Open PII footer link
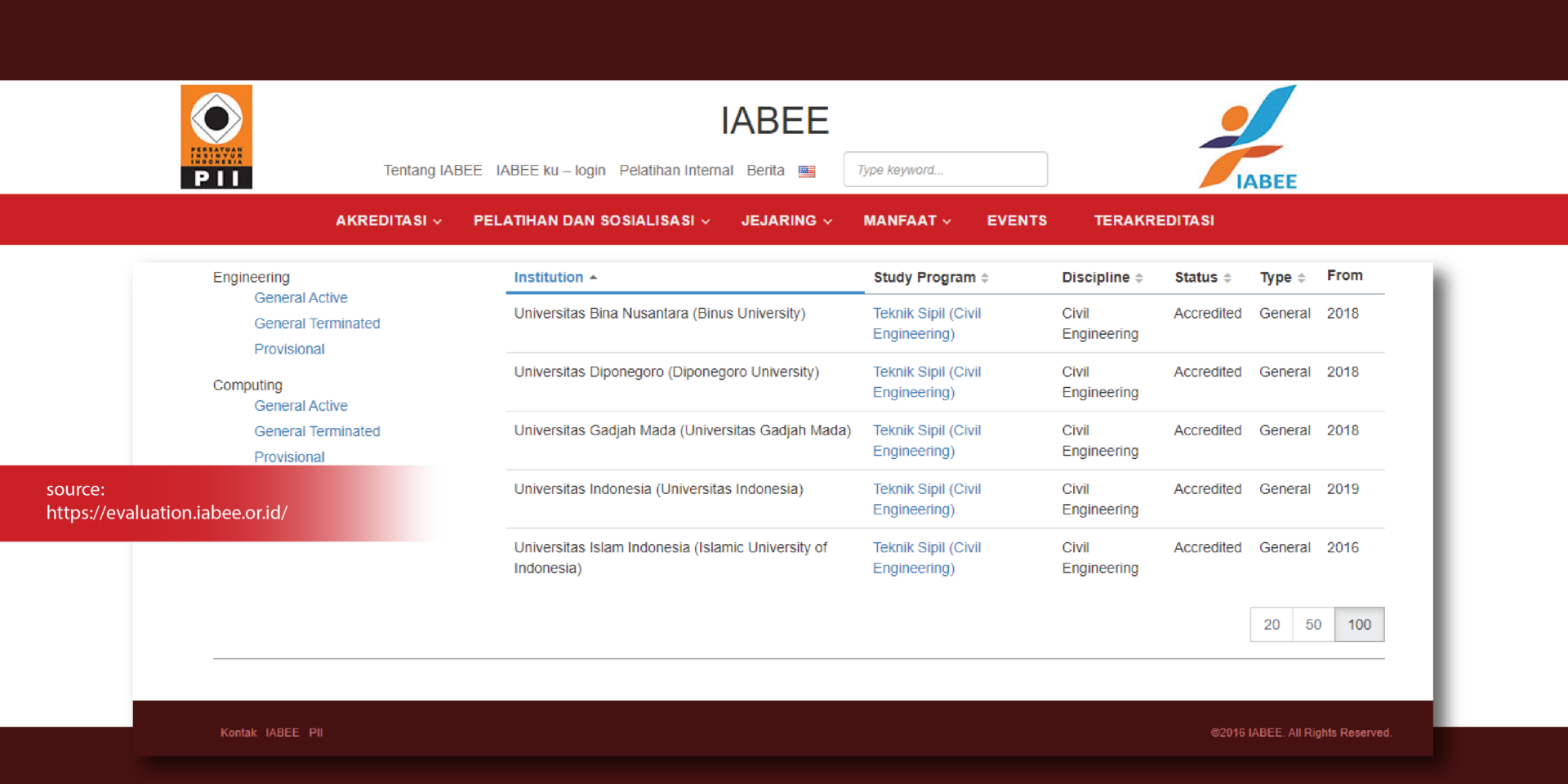Viewport: 1568px width, 784px height. [x=316, y=733]
